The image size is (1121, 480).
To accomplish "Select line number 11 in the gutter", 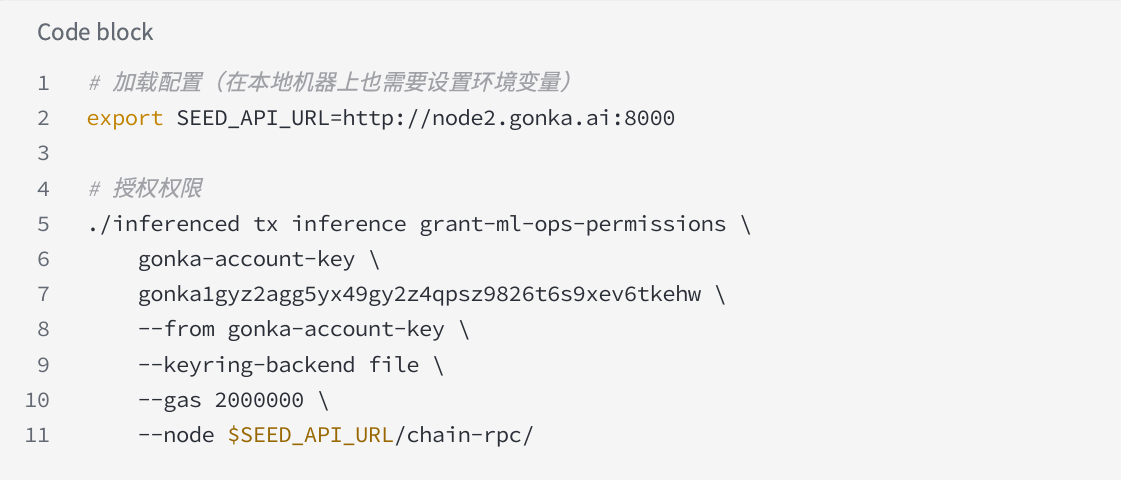I will pyautogui.click(x=37, y=435).
